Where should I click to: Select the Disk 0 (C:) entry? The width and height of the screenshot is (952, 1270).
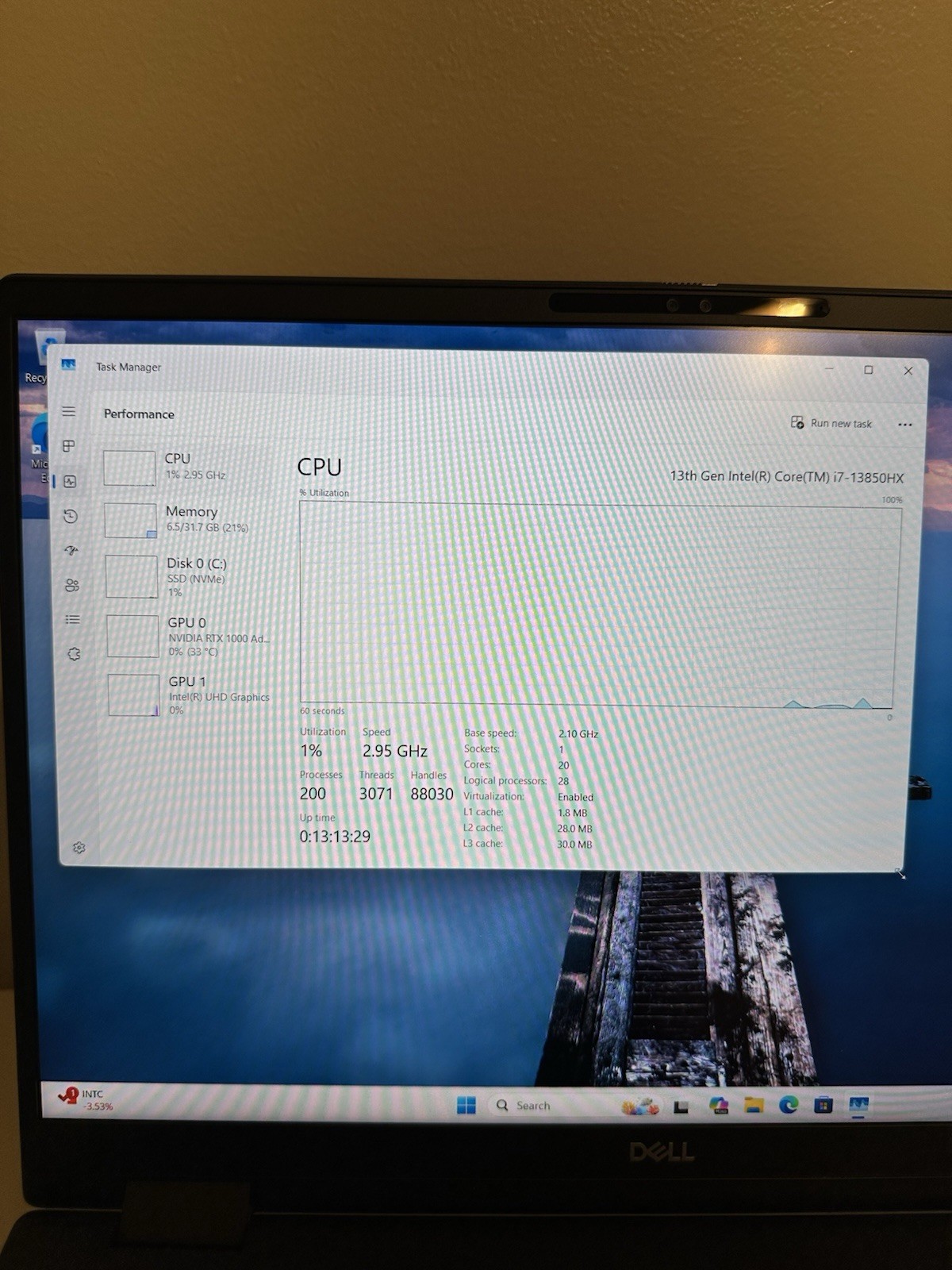[x=192, y=576]
